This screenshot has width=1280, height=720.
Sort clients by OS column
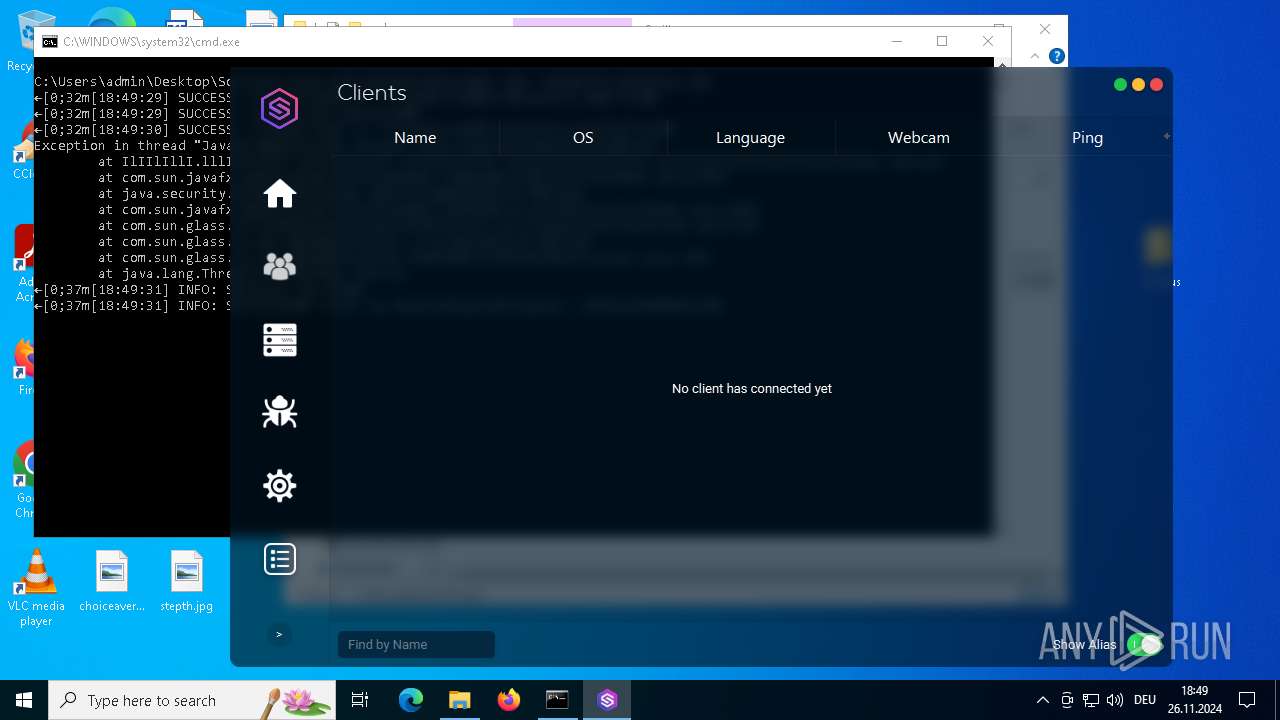tap(583, 138)
